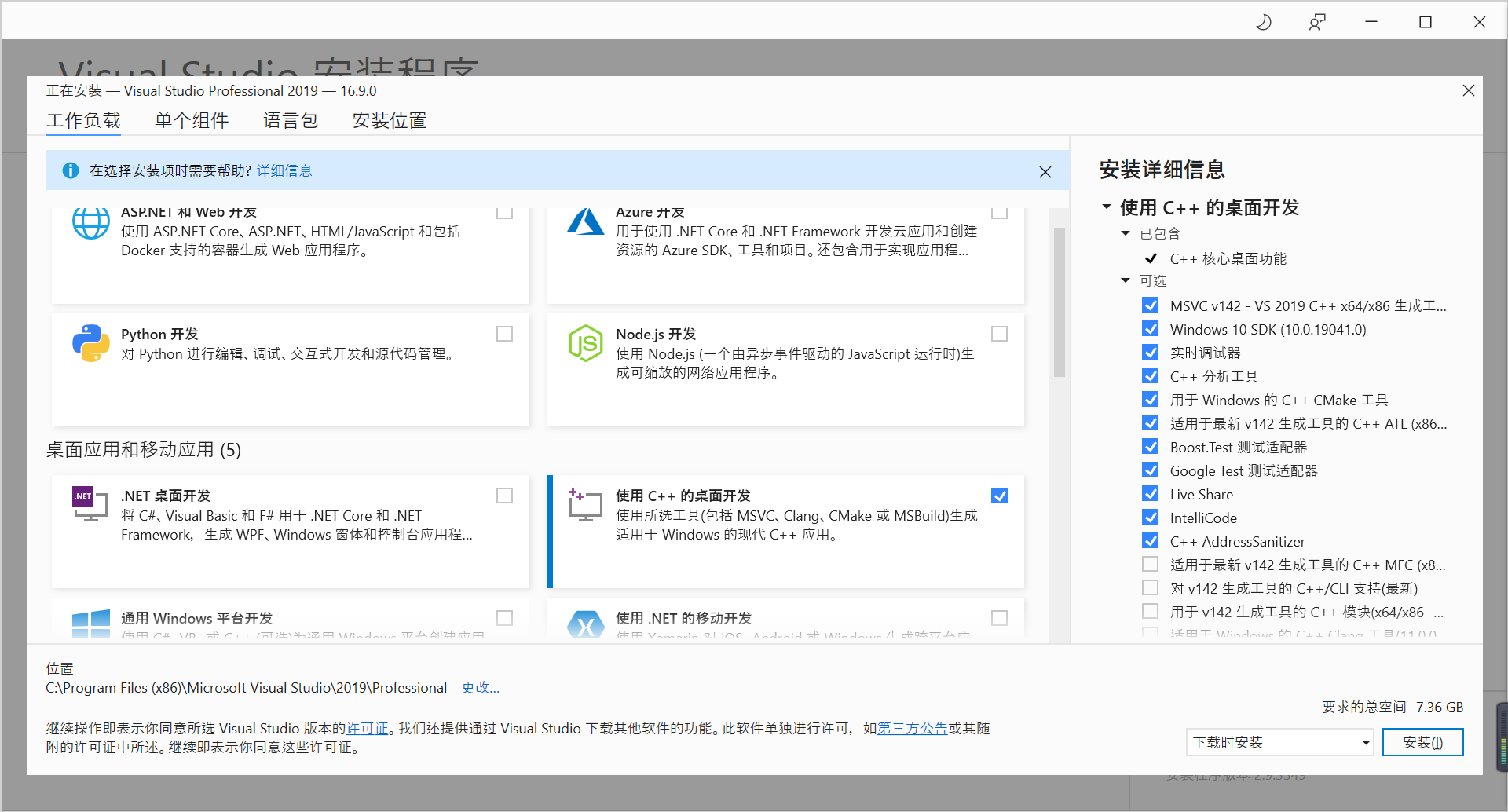Dismiss the help banner with its X
The image size is (1508, 812).
[1045, 172]
